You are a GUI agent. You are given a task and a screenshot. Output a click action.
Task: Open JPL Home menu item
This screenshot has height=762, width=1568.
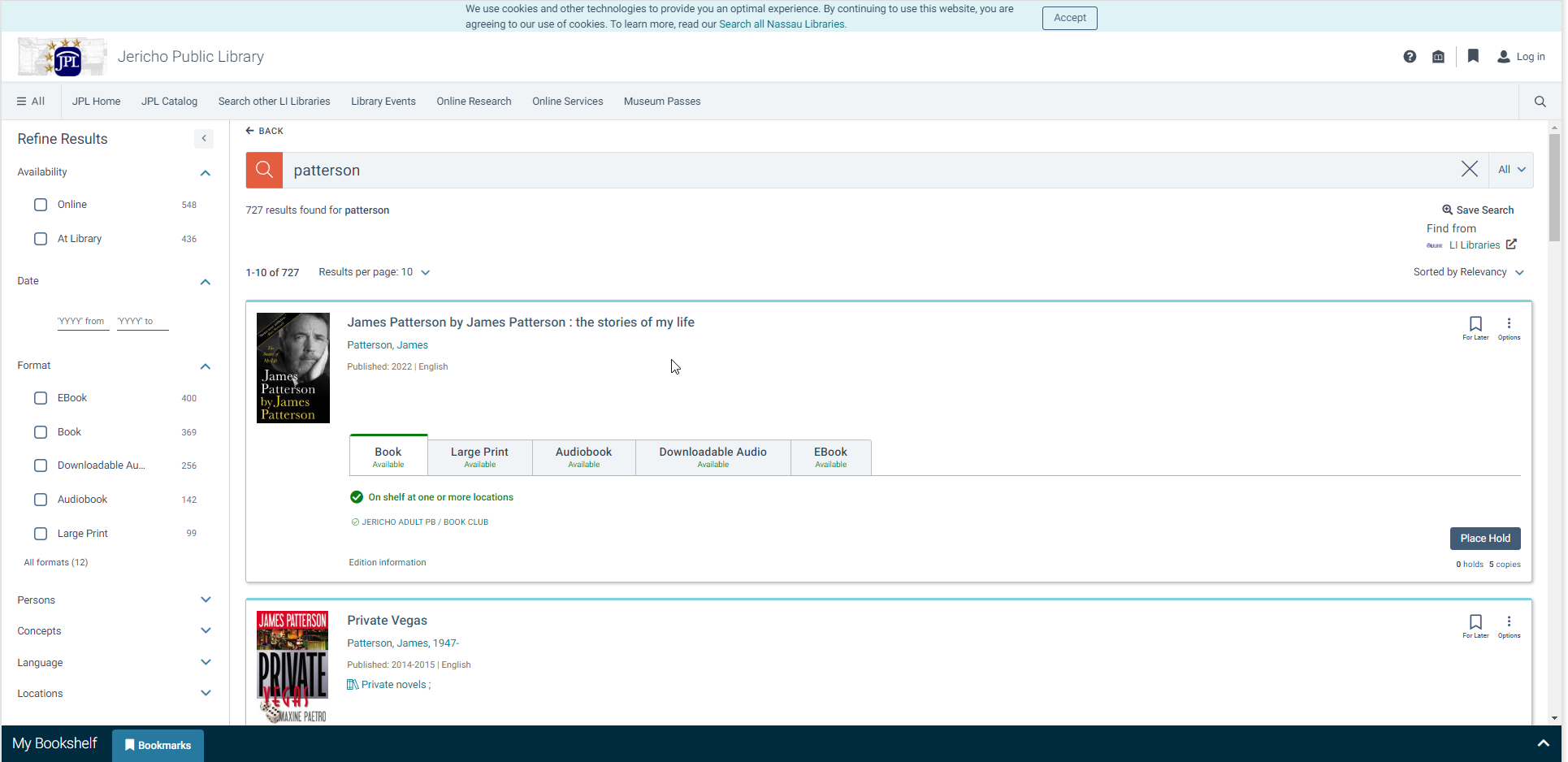click(x=96, y=102)
